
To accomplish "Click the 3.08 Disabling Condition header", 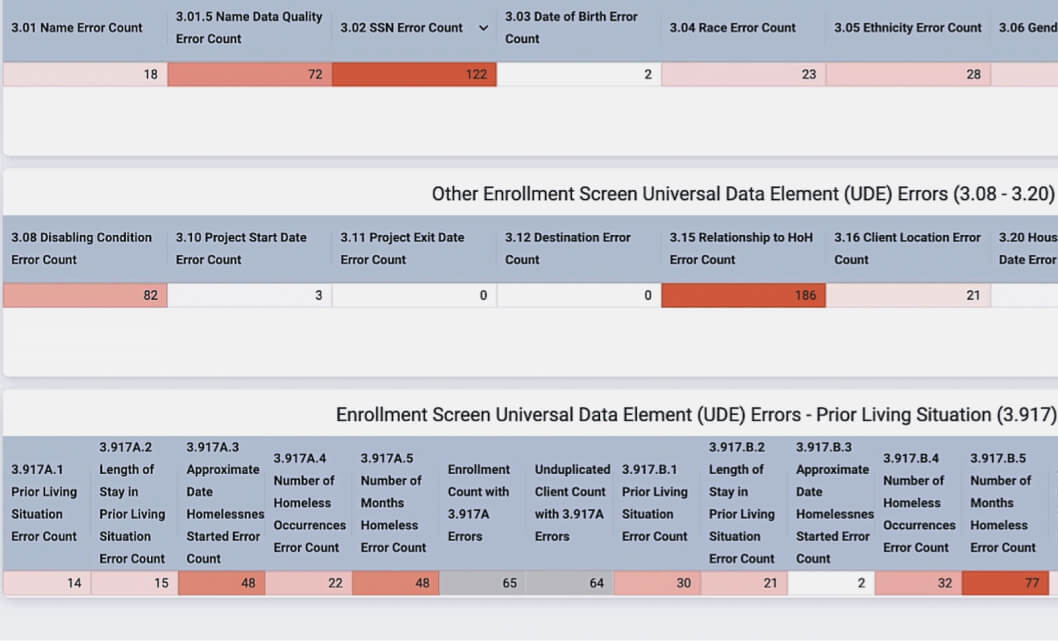I will pyautogui.click(x=80, y=248).
